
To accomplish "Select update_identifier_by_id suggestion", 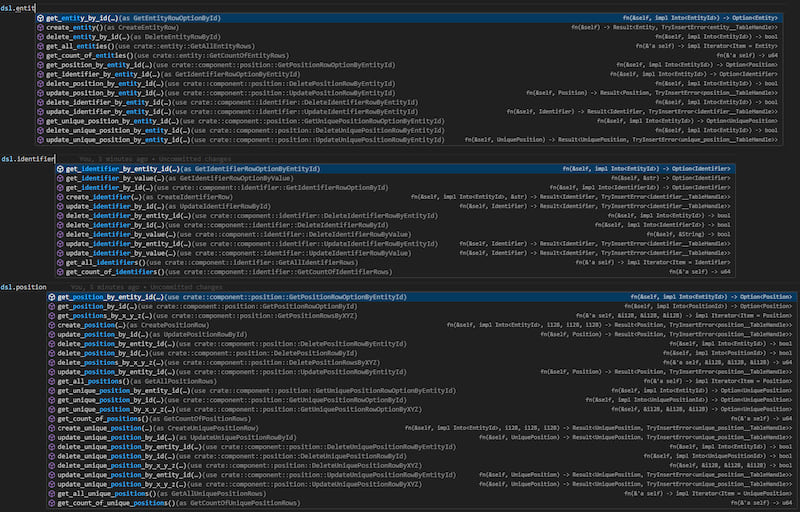I will 118,206.
